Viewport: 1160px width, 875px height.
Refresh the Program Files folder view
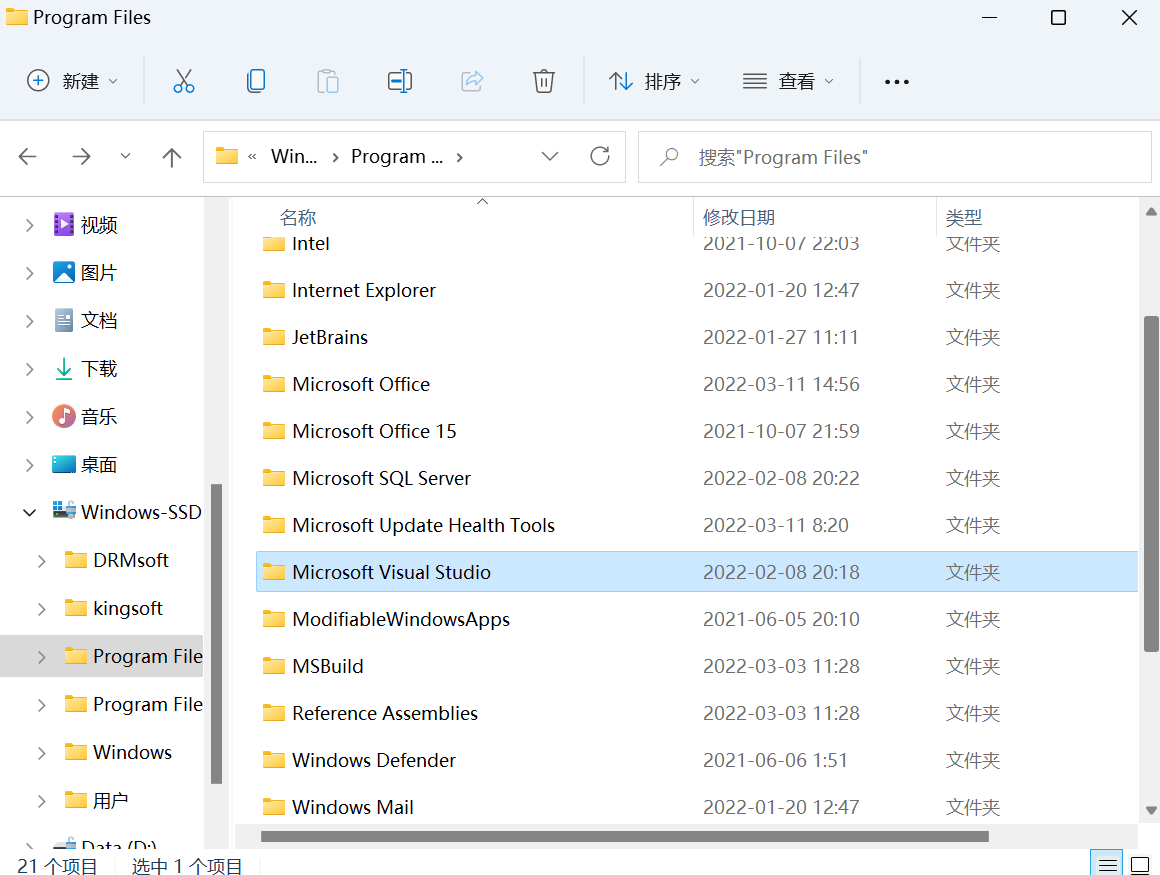[600, 156]
